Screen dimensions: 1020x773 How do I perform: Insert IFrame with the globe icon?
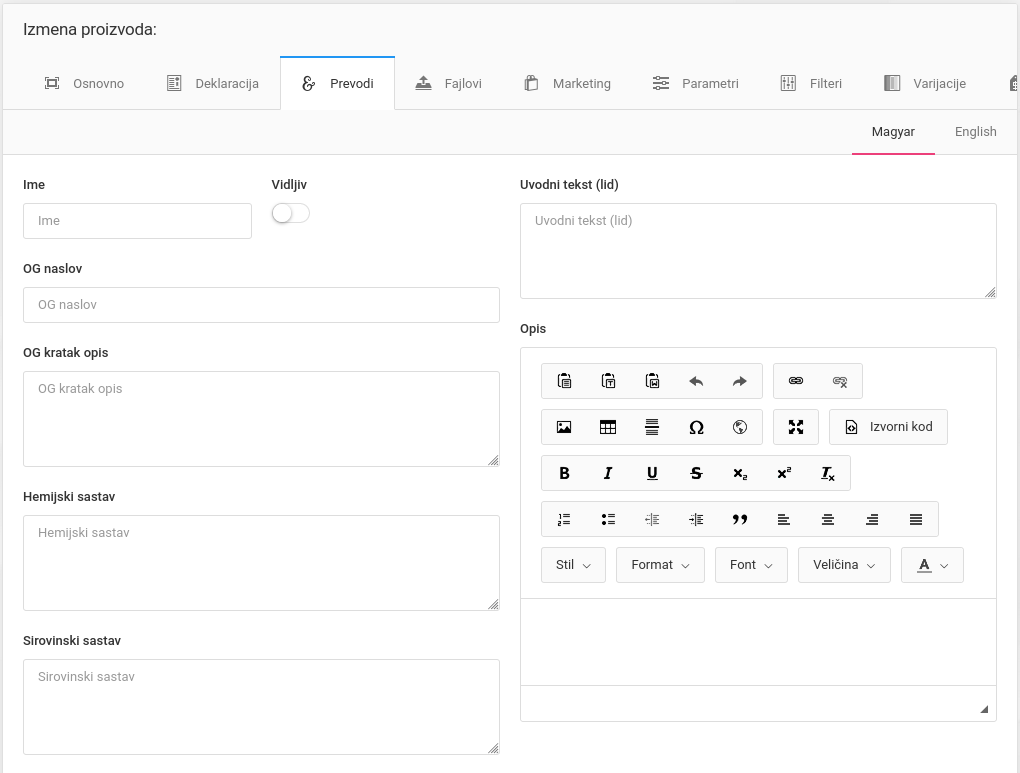(740, 427)
